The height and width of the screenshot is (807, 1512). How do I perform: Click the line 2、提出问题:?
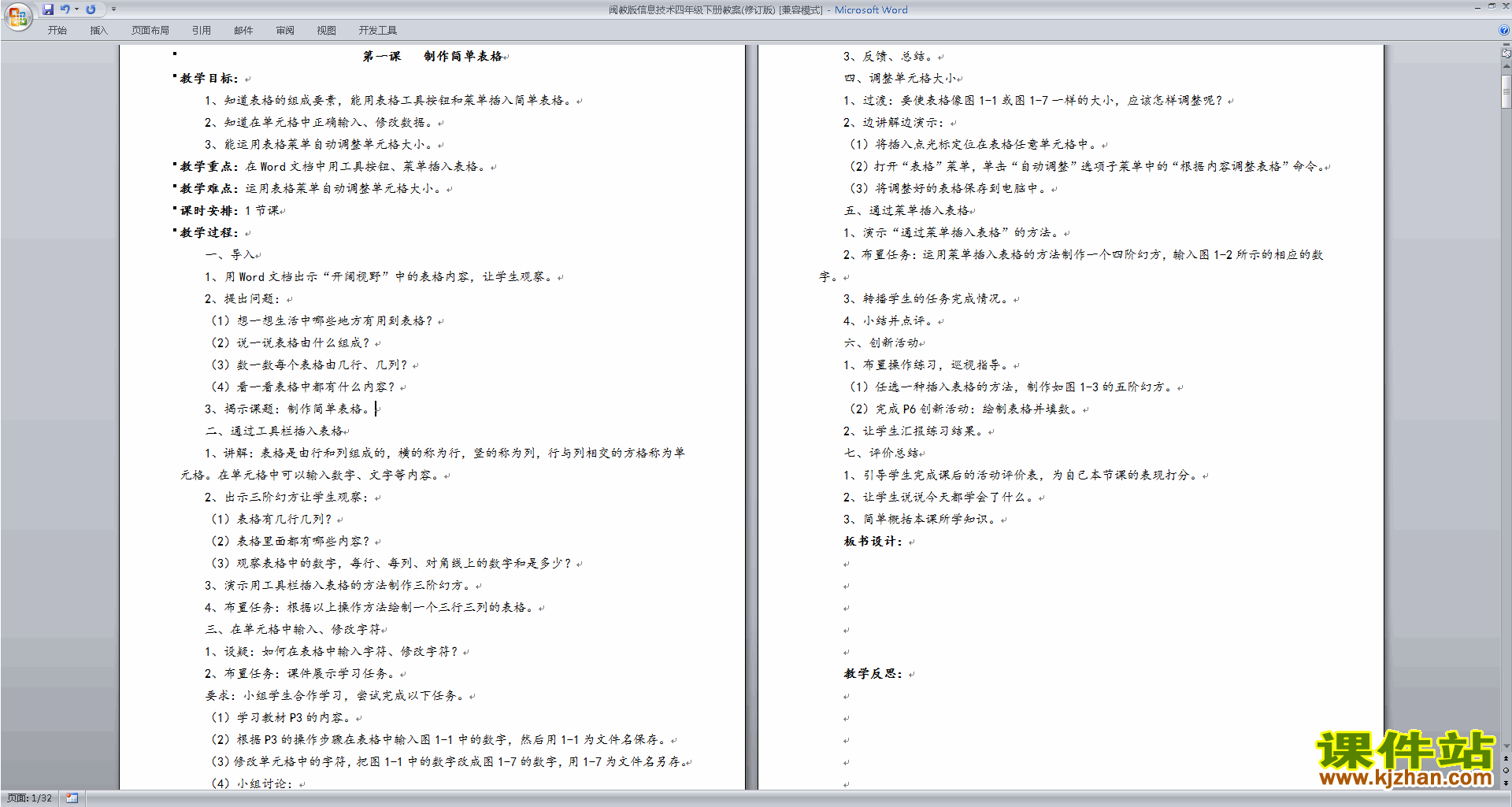tap(243, 299)
